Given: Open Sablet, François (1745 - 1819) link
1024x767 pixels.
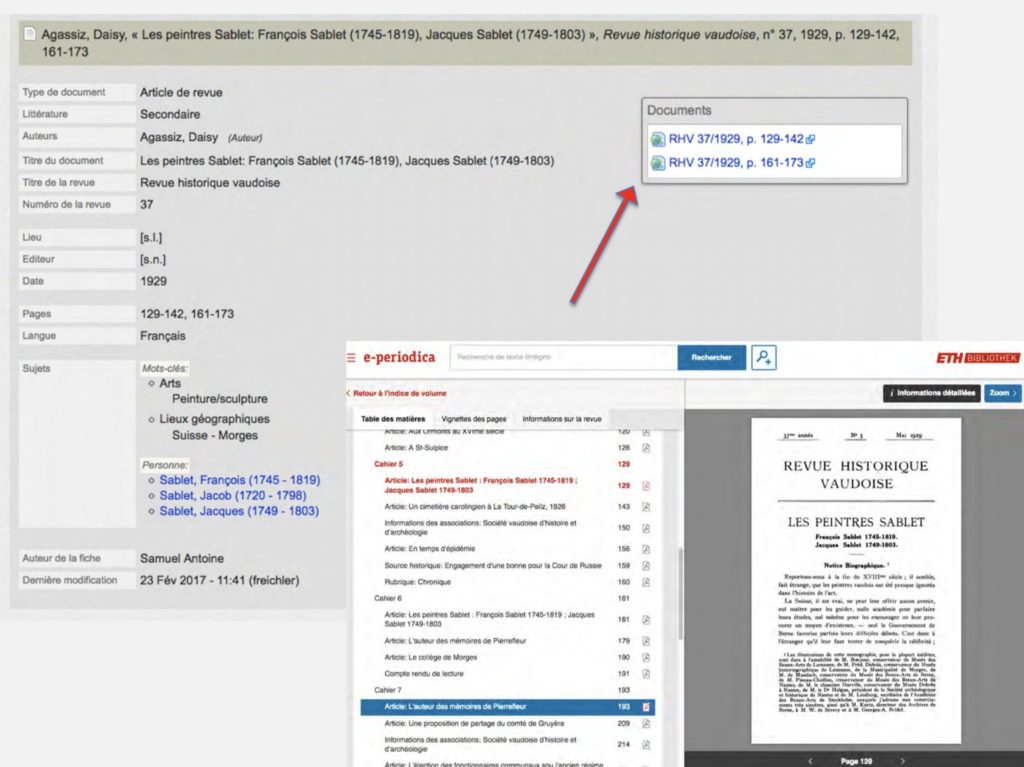Looking at the screenshot, I should (x=239, y=480).
